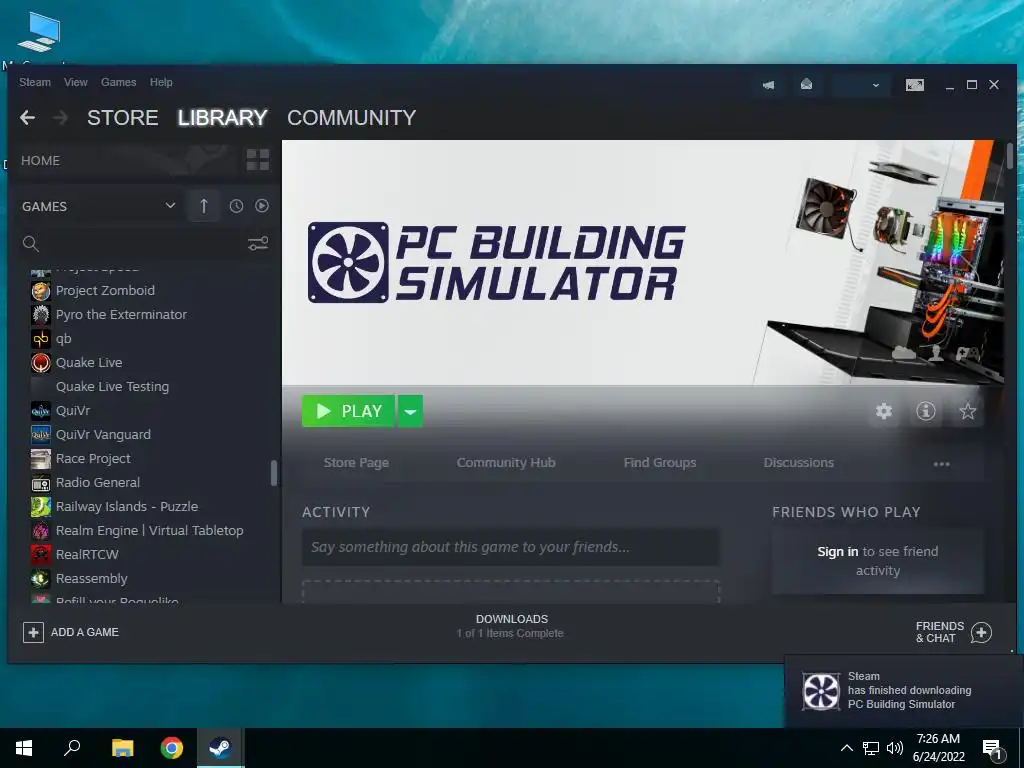
Task: Toggle ready-to-play filter icon
Action: (x=262, y=206)
